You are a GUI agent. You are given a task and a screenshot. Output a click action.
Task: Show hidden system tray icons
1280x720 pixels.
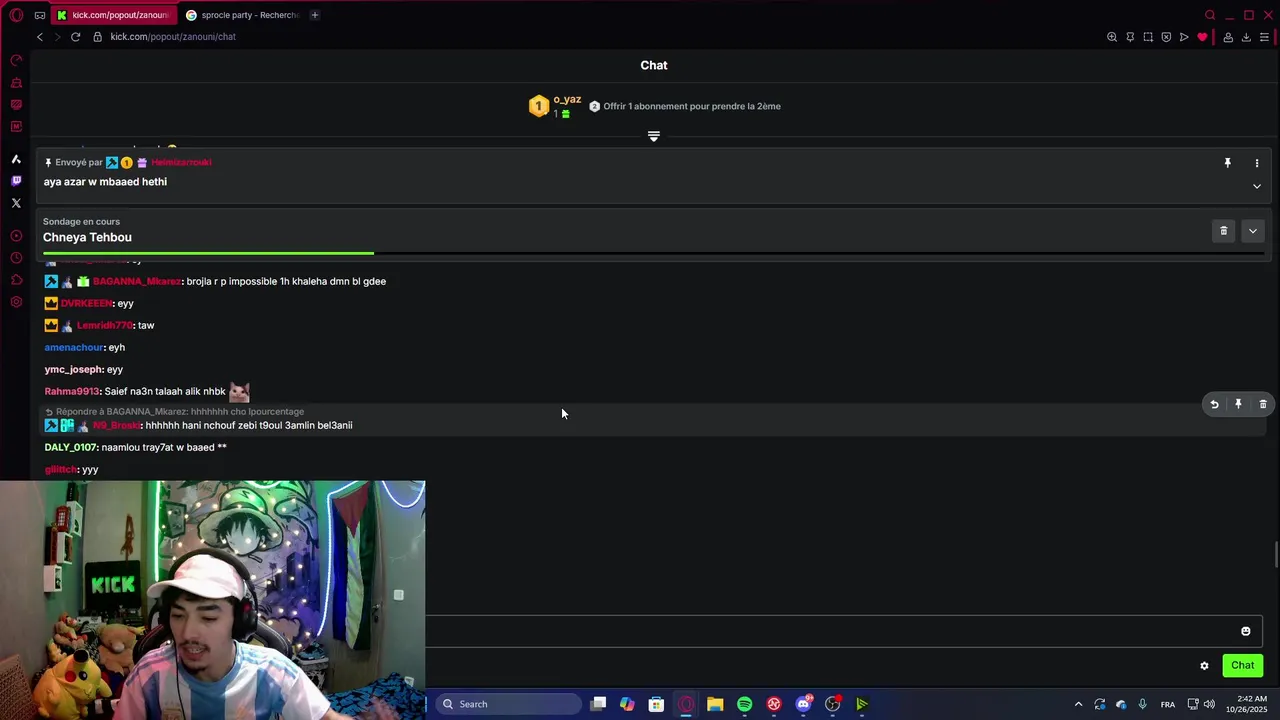coord(1078,704)
